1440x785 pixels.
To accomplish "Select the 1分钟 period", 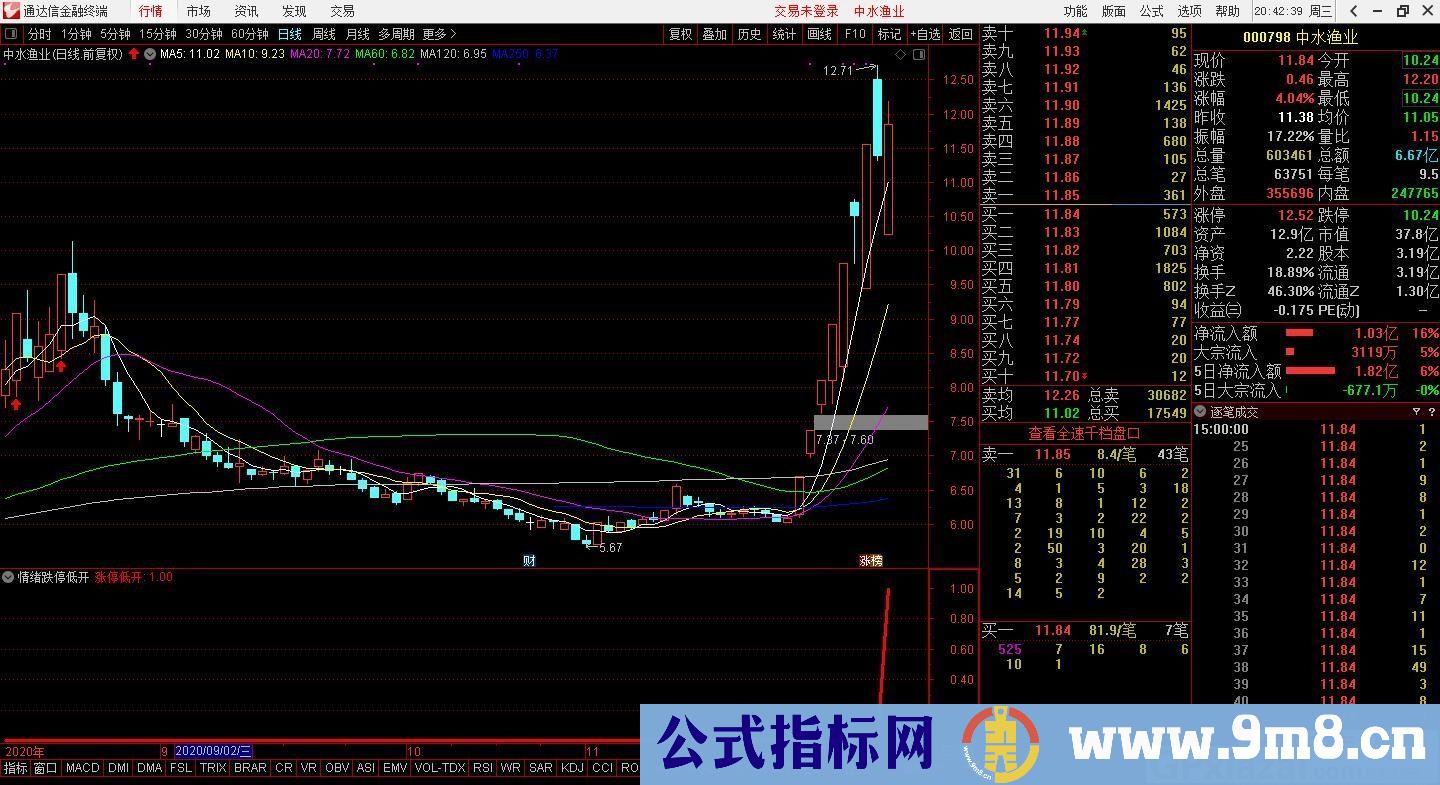I will [x=76, y=34].
